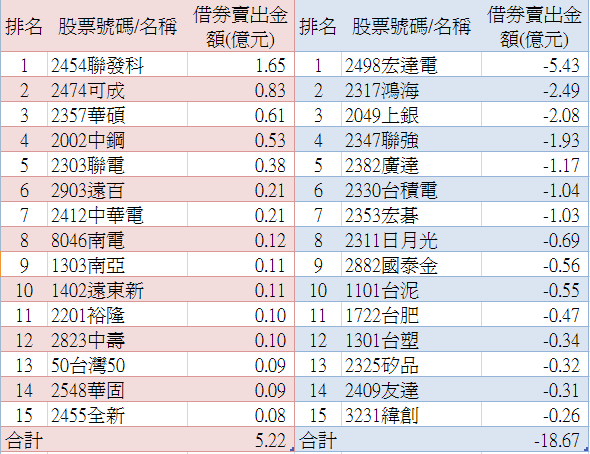The image size is (590, 454).
Task: Select the 0.08 amount cell
Action: pyautogui.click(x=241, y=415)
